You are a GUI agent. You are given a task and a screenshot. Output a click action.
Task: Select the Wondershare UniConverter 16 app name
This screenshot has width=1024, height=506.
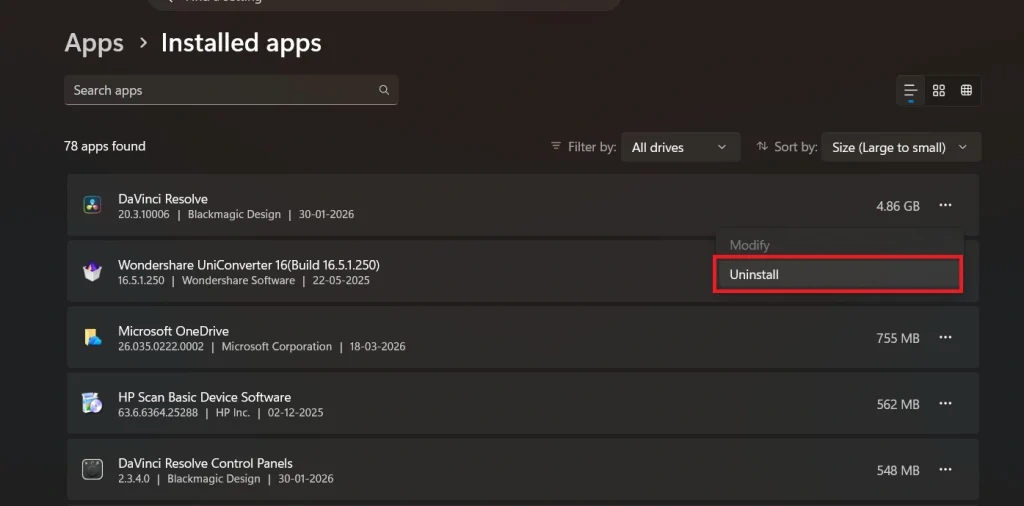(x=249, y=265)
